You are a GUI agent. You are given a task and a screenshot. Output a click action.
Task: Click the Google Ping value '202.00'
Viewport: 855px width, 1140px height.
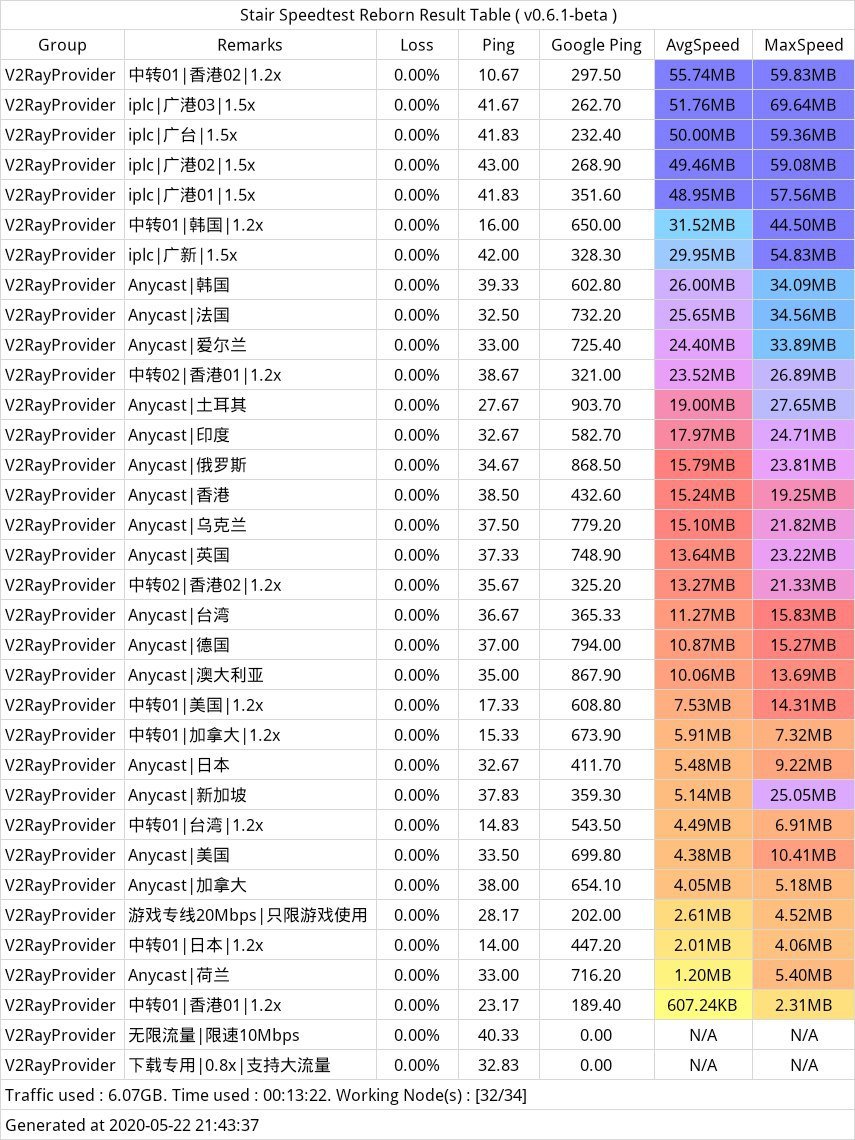(596, 915)
